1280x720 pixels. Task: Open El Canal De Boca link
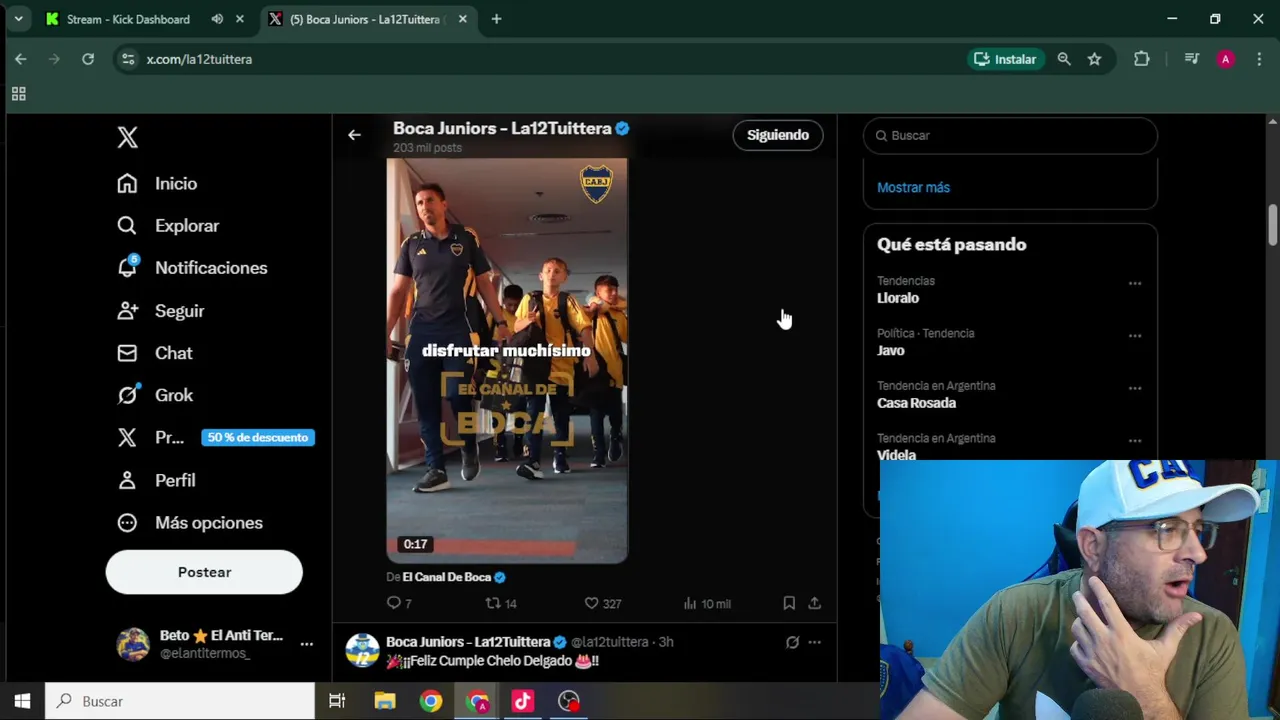[447, 577]
